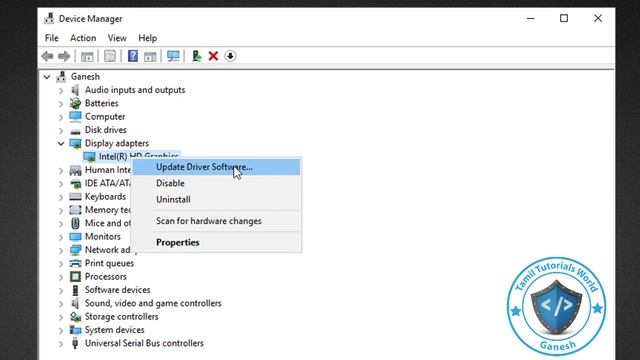Viewport: 640px width, 360px height.
Task: Click the Disable down-arrow toolbar icon
Action: tap(230, 56)
